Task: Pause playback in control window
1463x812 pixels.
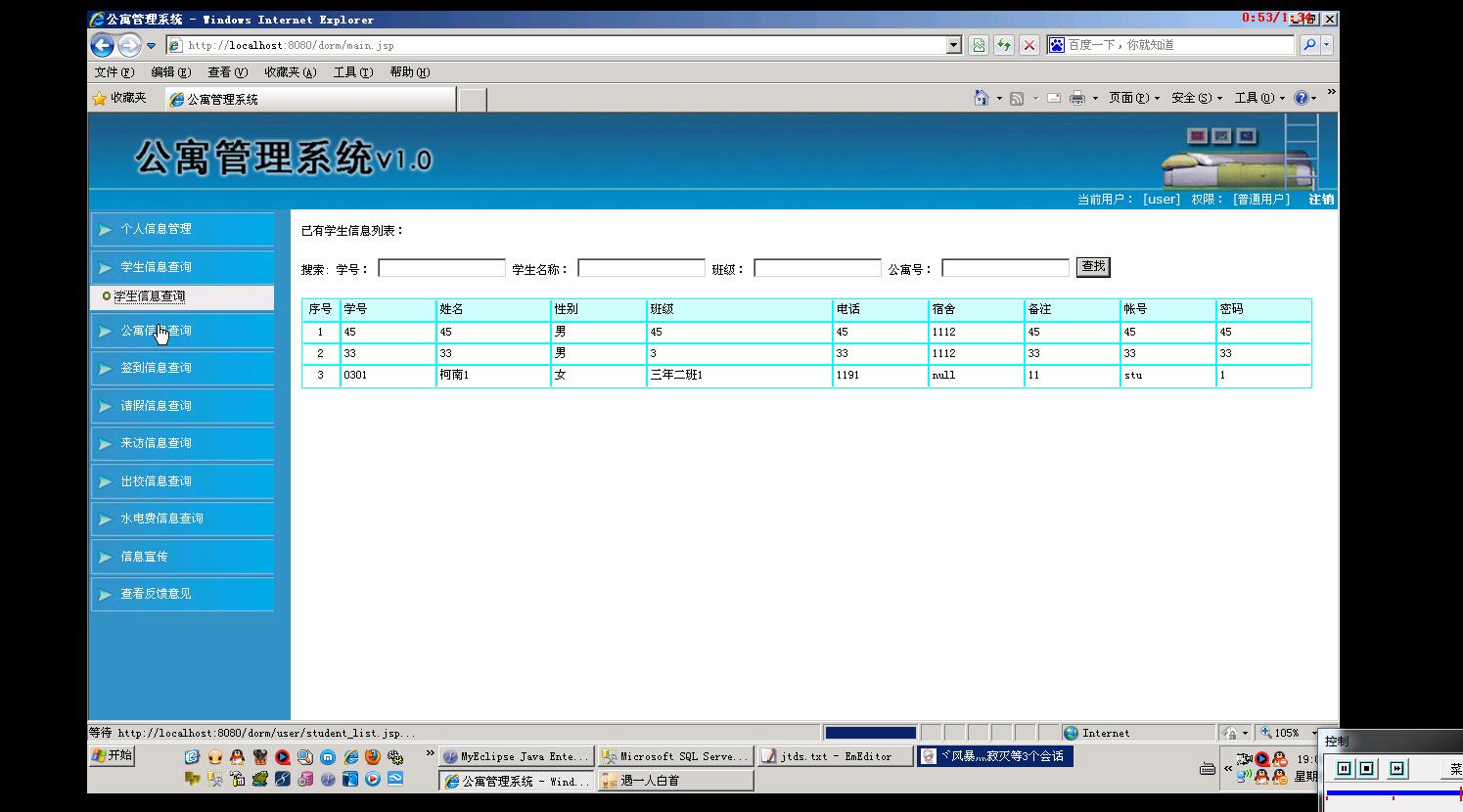Action: point(1344,768)
